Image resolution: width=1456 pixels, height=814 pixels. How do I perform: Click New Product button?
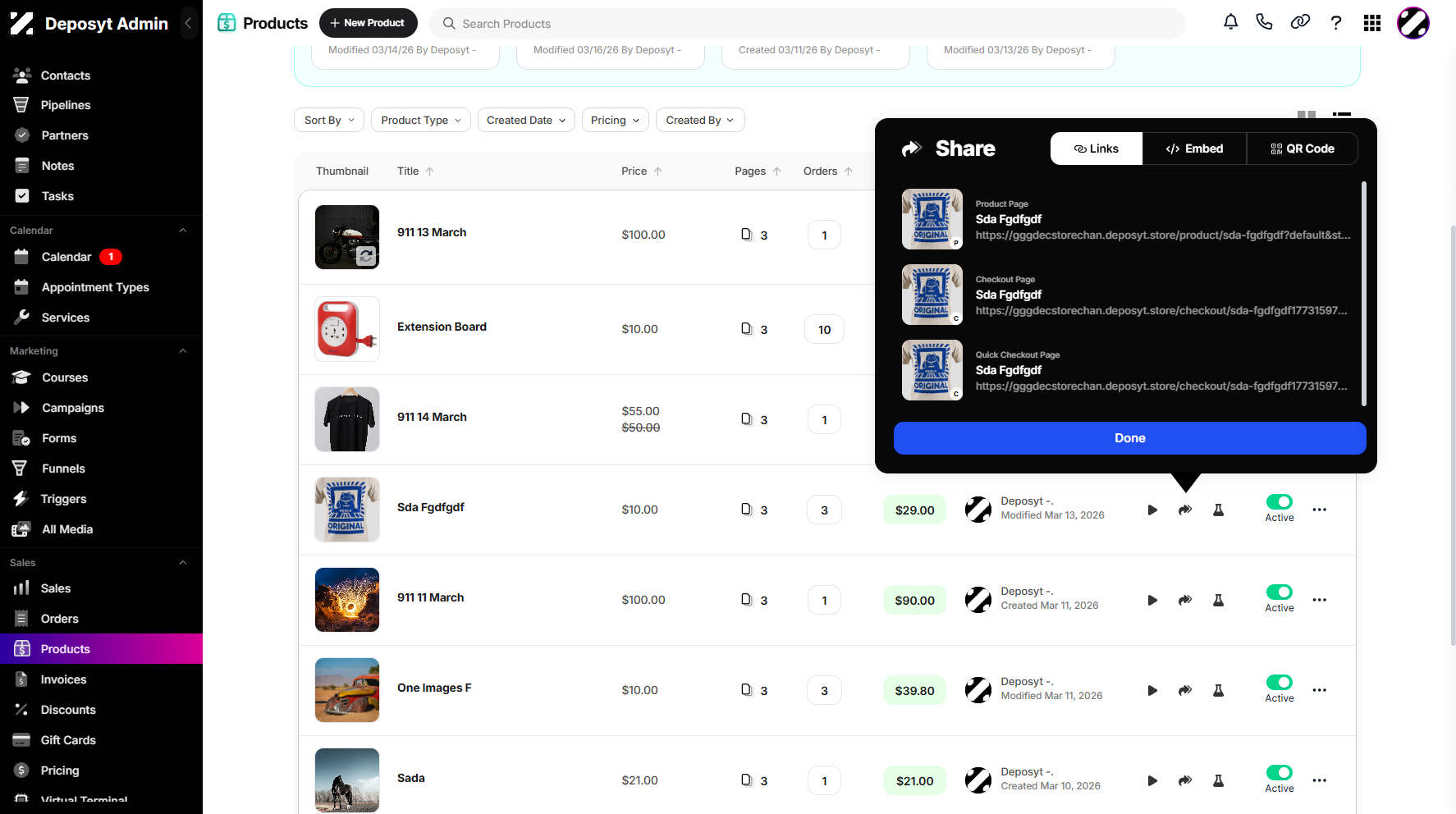pos(368,23)
